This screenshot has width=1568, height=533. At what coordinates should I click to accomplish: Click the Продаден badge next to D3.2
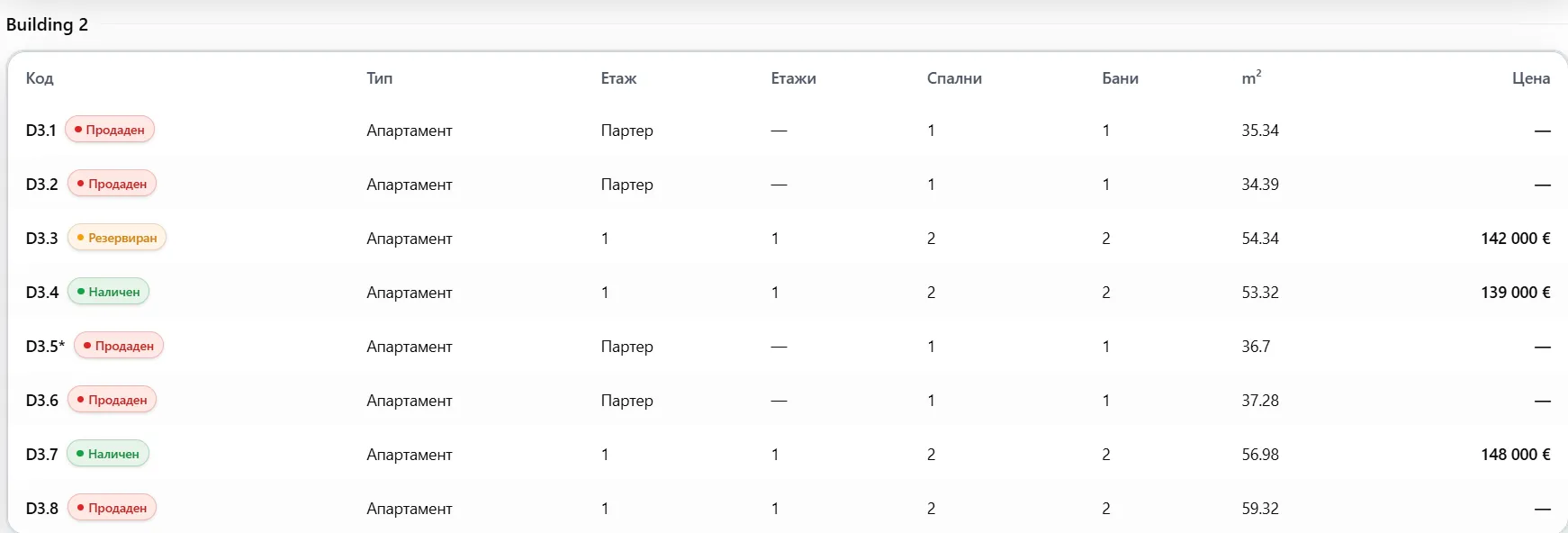click(x=113, y=184)
